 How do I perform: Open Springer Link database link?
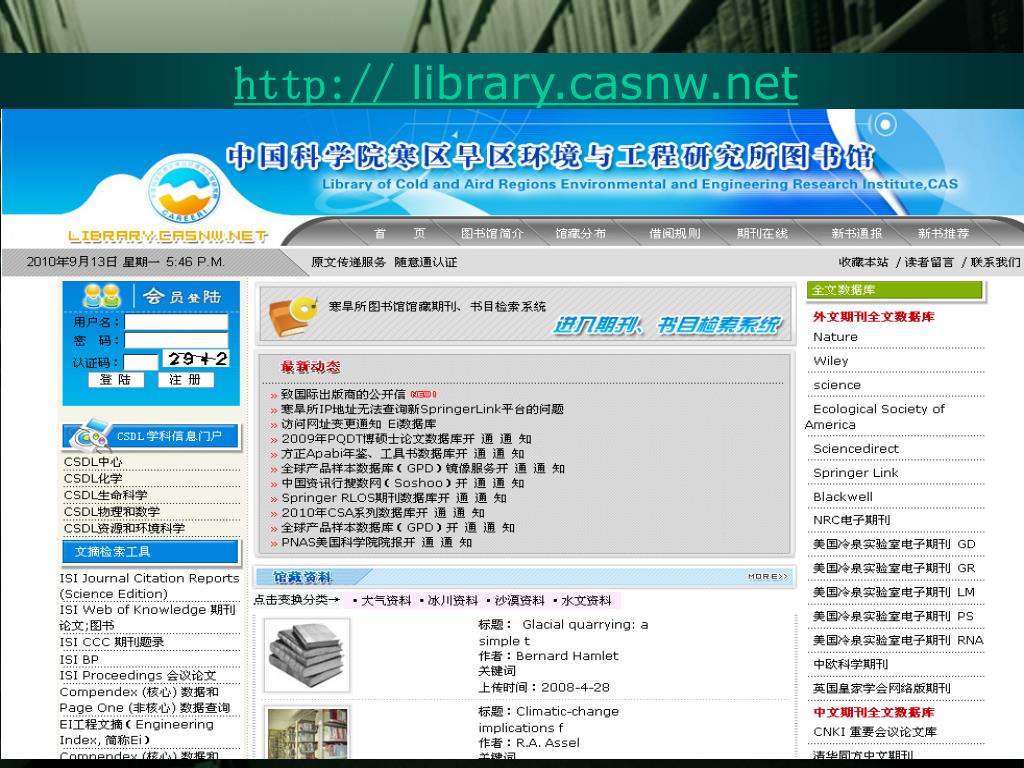856,473
